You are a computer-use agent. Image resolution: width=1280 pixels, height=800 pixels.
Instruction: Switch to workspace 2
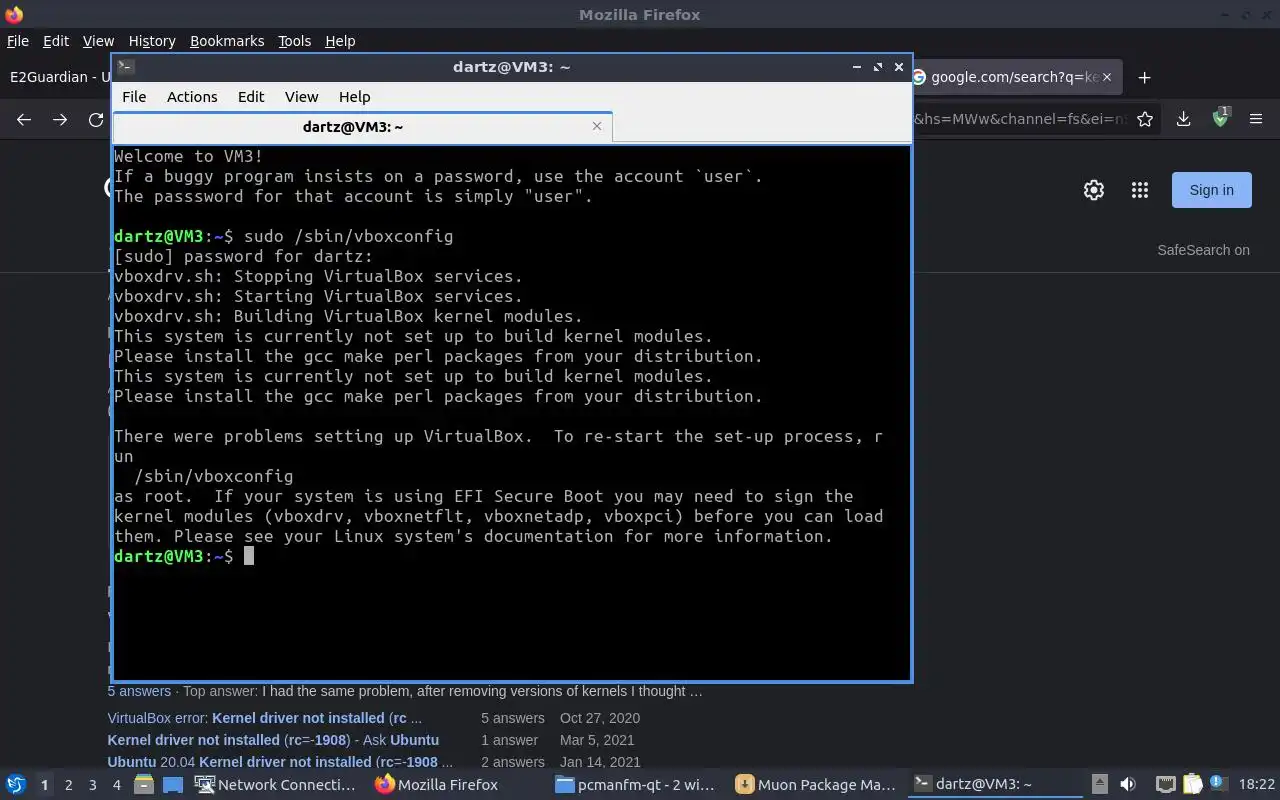[x=68, y=785]
